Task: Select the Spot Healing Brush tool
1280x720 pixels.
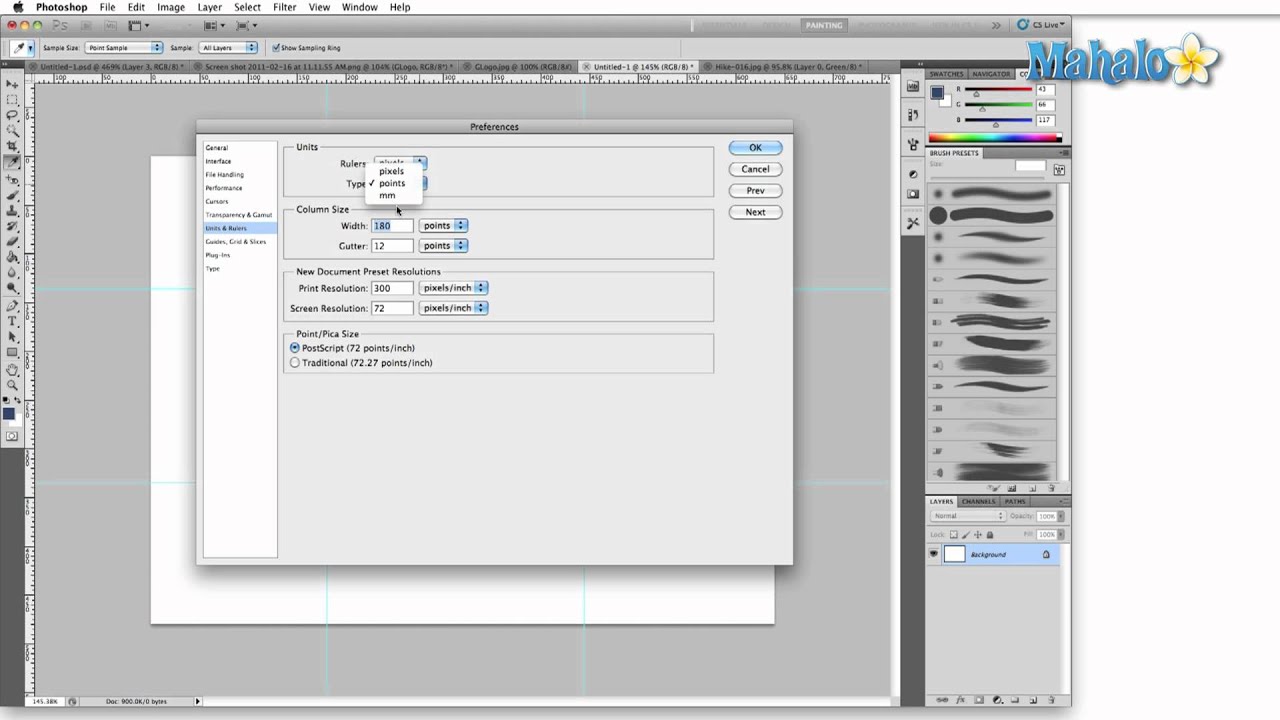Action: click(x=13, y=180)
